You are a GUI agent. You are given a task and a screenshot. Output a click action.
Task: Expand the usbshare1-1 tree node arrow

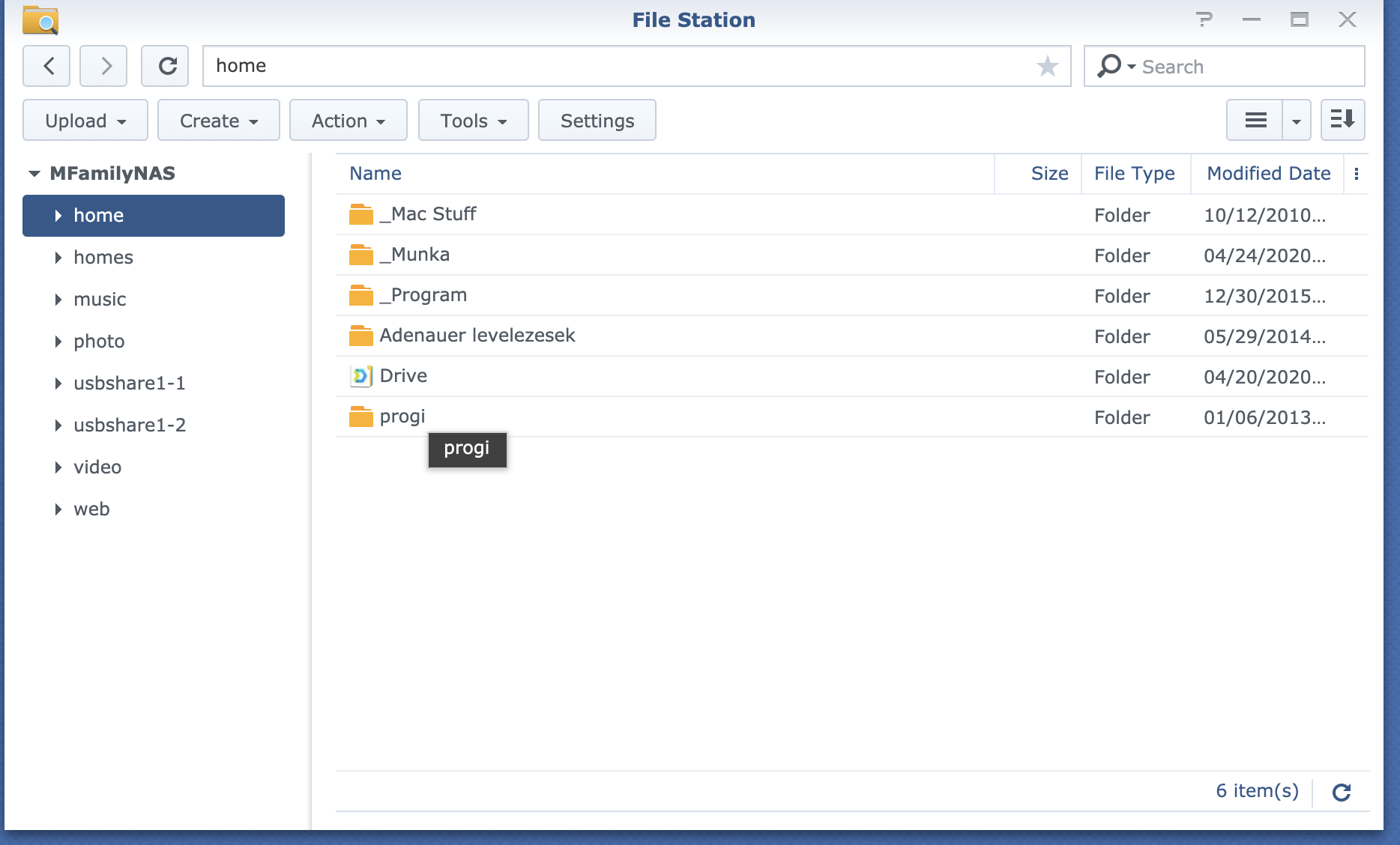click(x=58, y=384)
